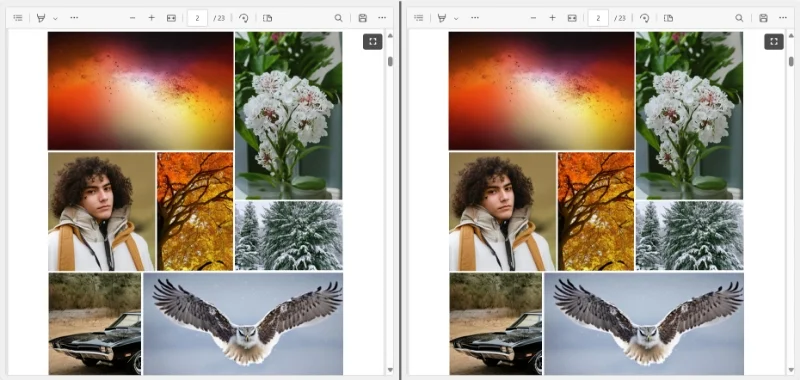
Task: Click the snowy pine trees in left viewer
Action: 289,235
